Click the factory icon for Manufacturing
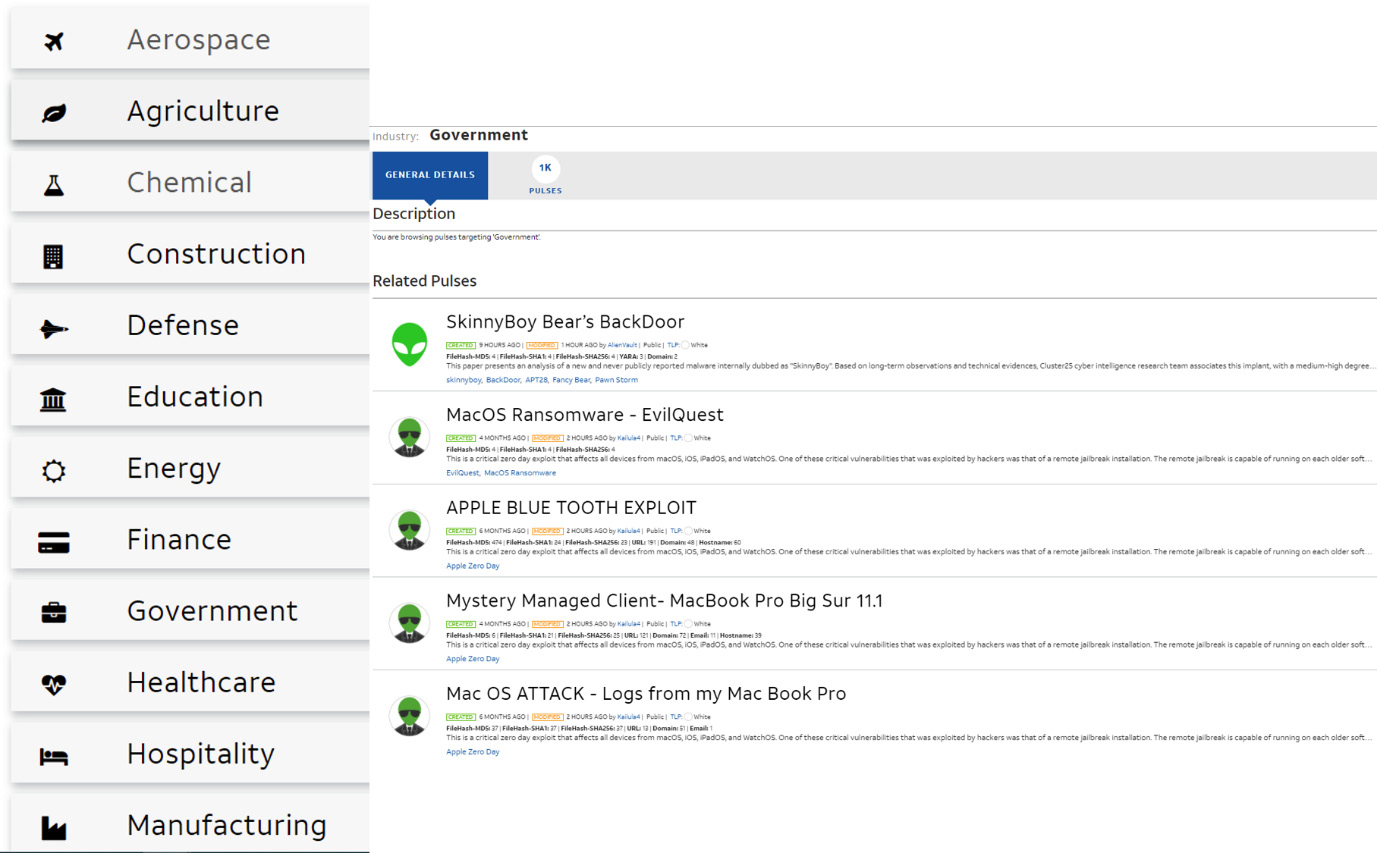 pyautogui.click(x=54, y=828)
